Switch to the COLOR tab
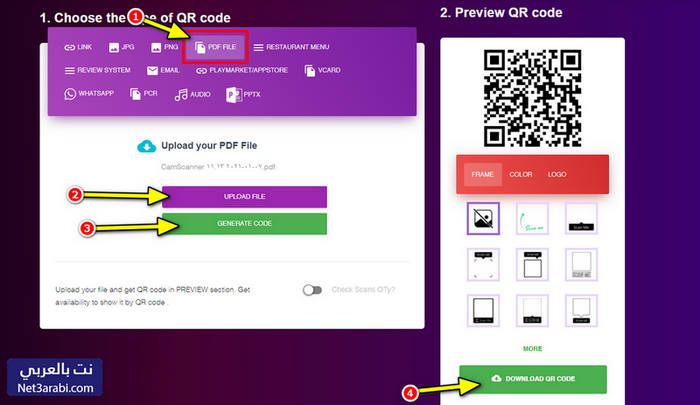This screenshot has width=700, height=405. point(521,174)
